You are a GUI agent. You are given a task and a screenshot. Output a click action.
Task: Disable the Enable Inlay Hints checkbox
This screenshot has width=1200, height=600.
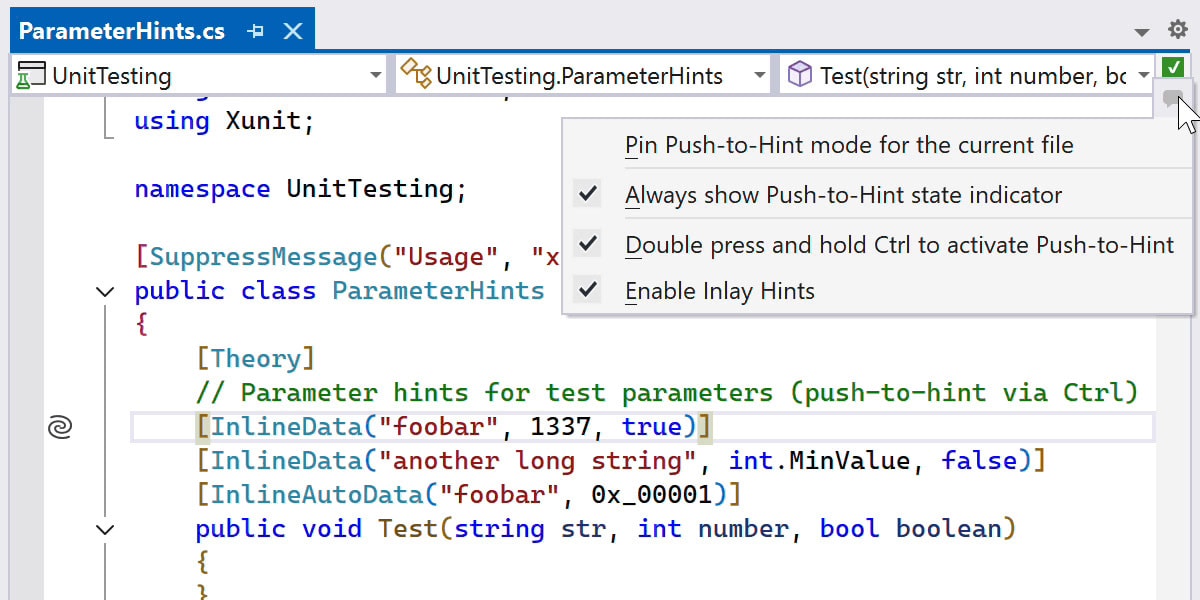pyautogui.click(x=588, y=291)
